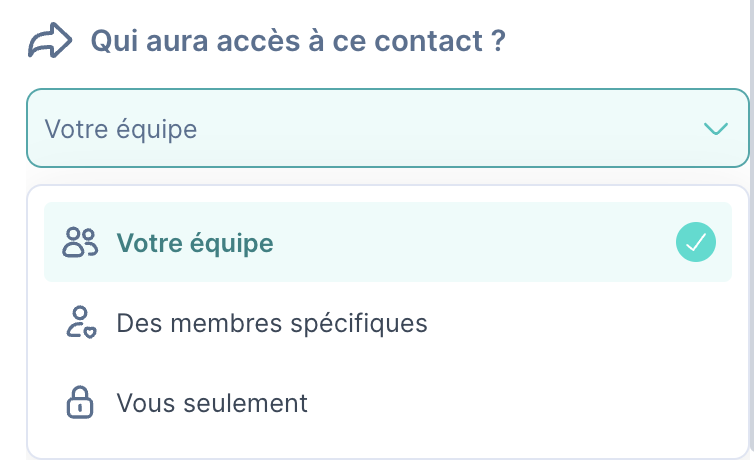Click the Vous seulement text label

tap(212, 403)
